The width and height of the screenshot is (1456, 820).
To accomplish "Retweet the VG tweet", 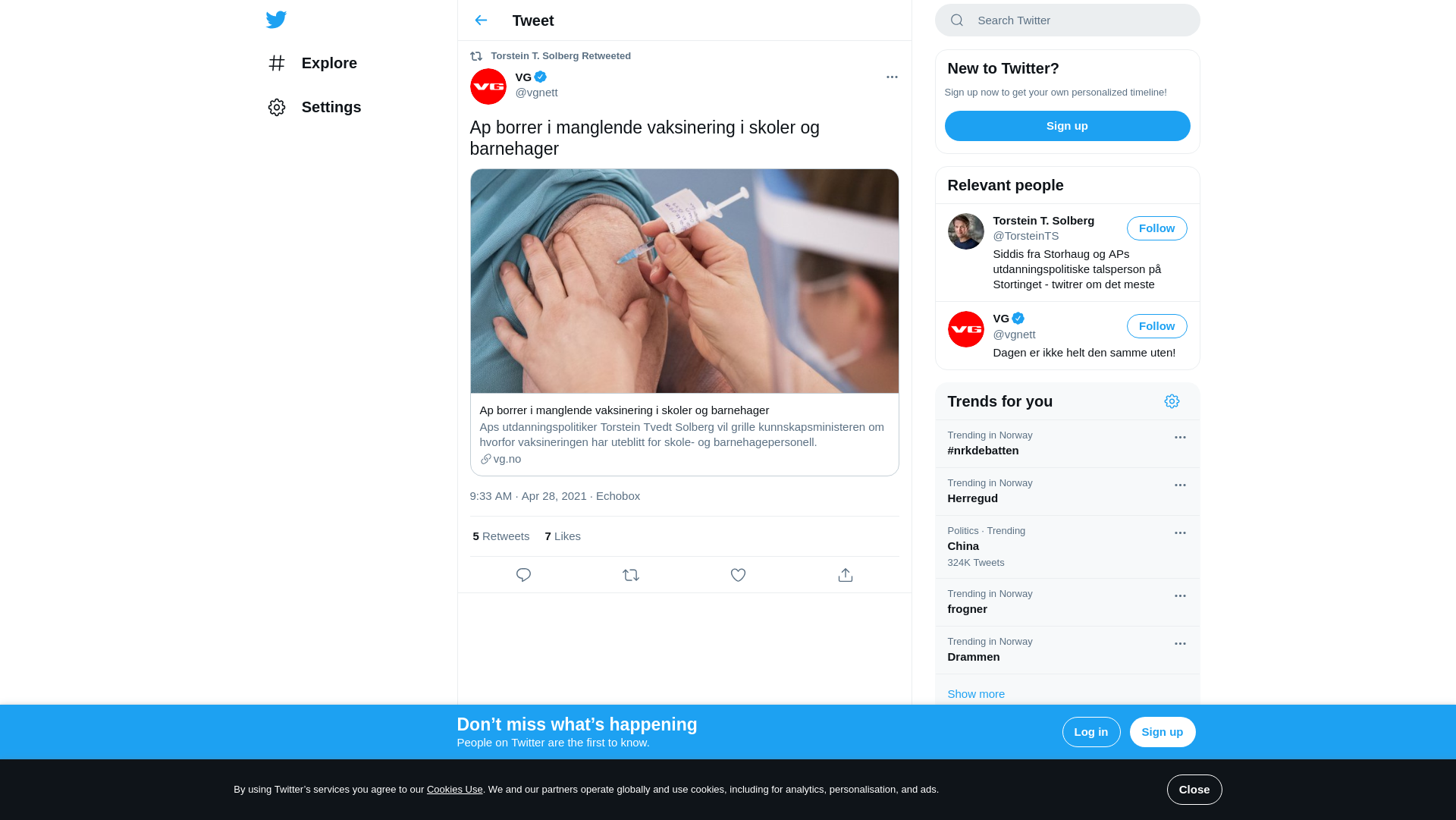I will [x=631, y=575].
